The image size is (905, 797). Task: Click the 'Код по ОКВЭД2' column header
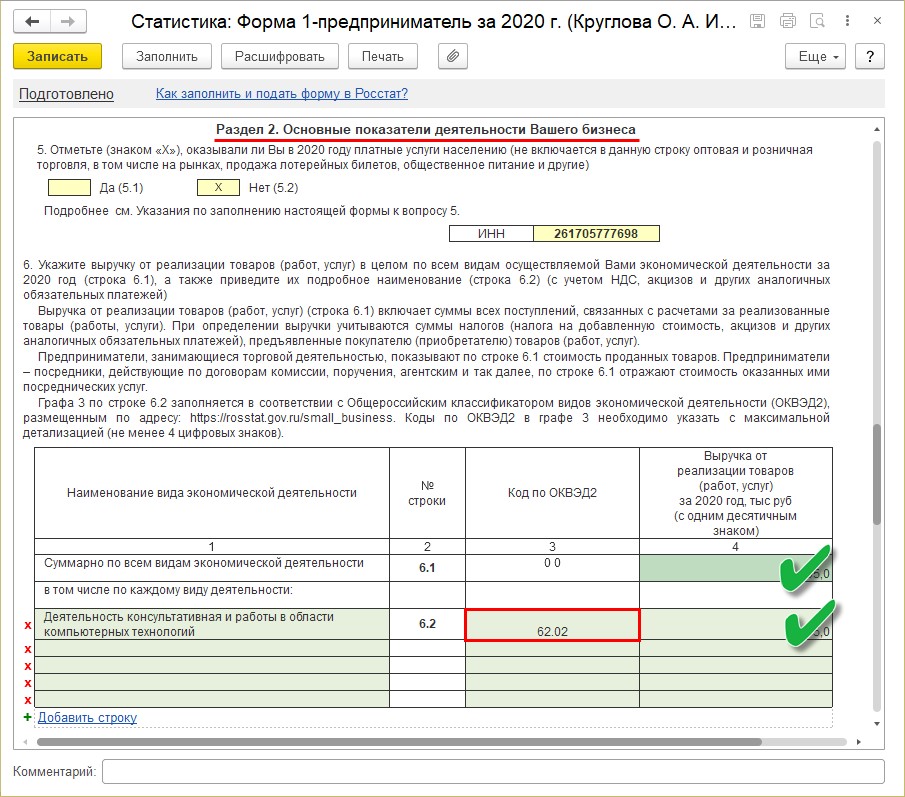click(x=552, y=493)
